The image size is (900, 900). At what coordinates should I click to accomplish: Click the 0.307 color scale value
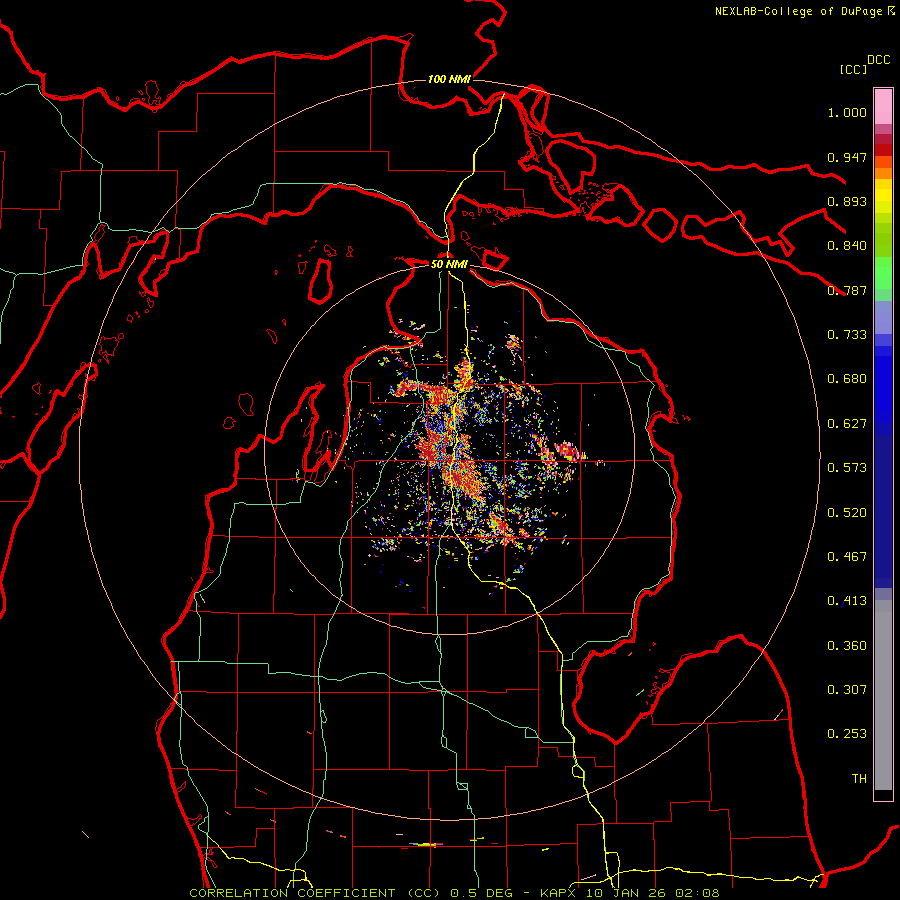tap(847, 690)
